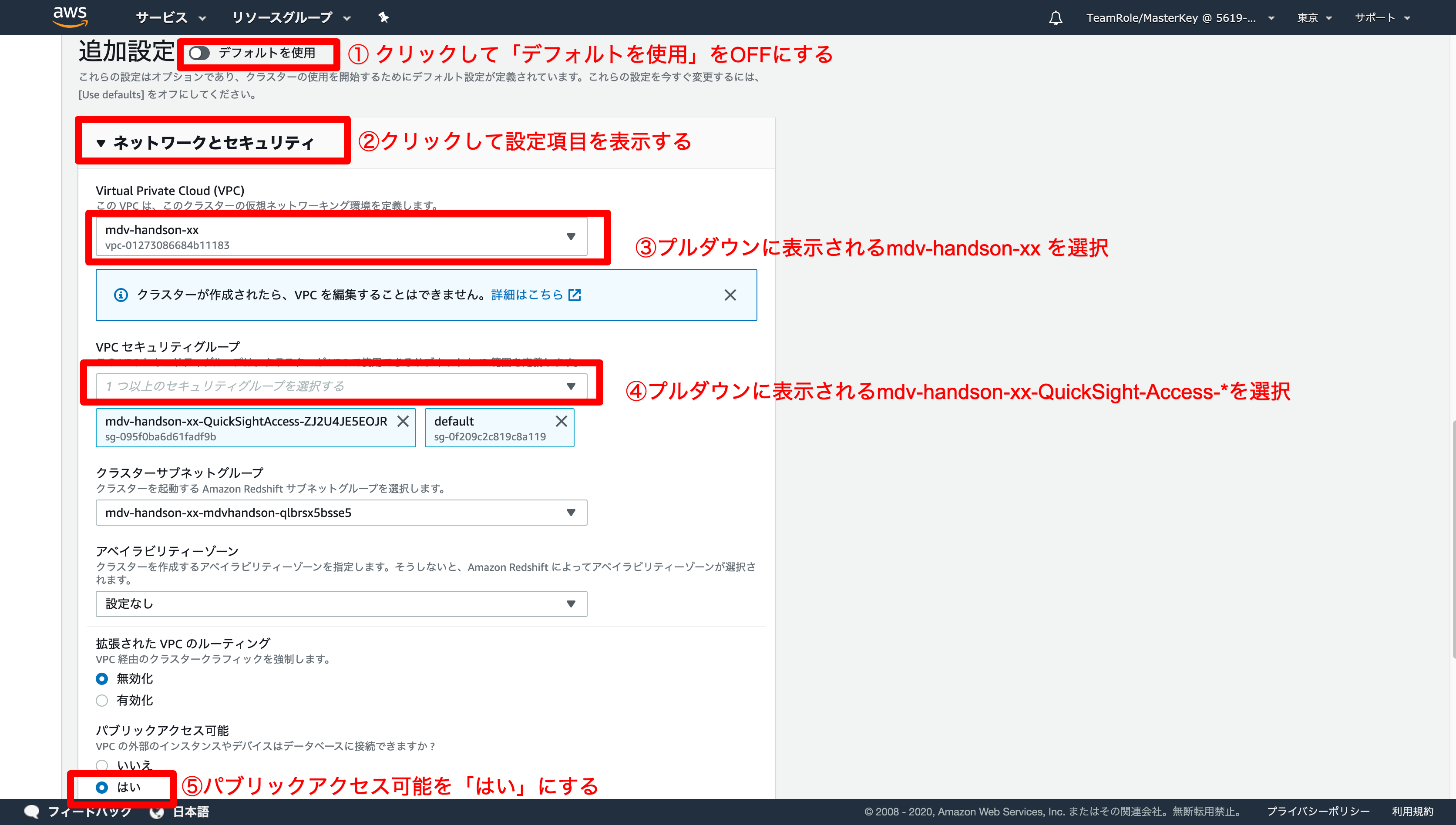Remove mdv-handson-xx-QuickSightAccess security group tag

pos(403,421)
